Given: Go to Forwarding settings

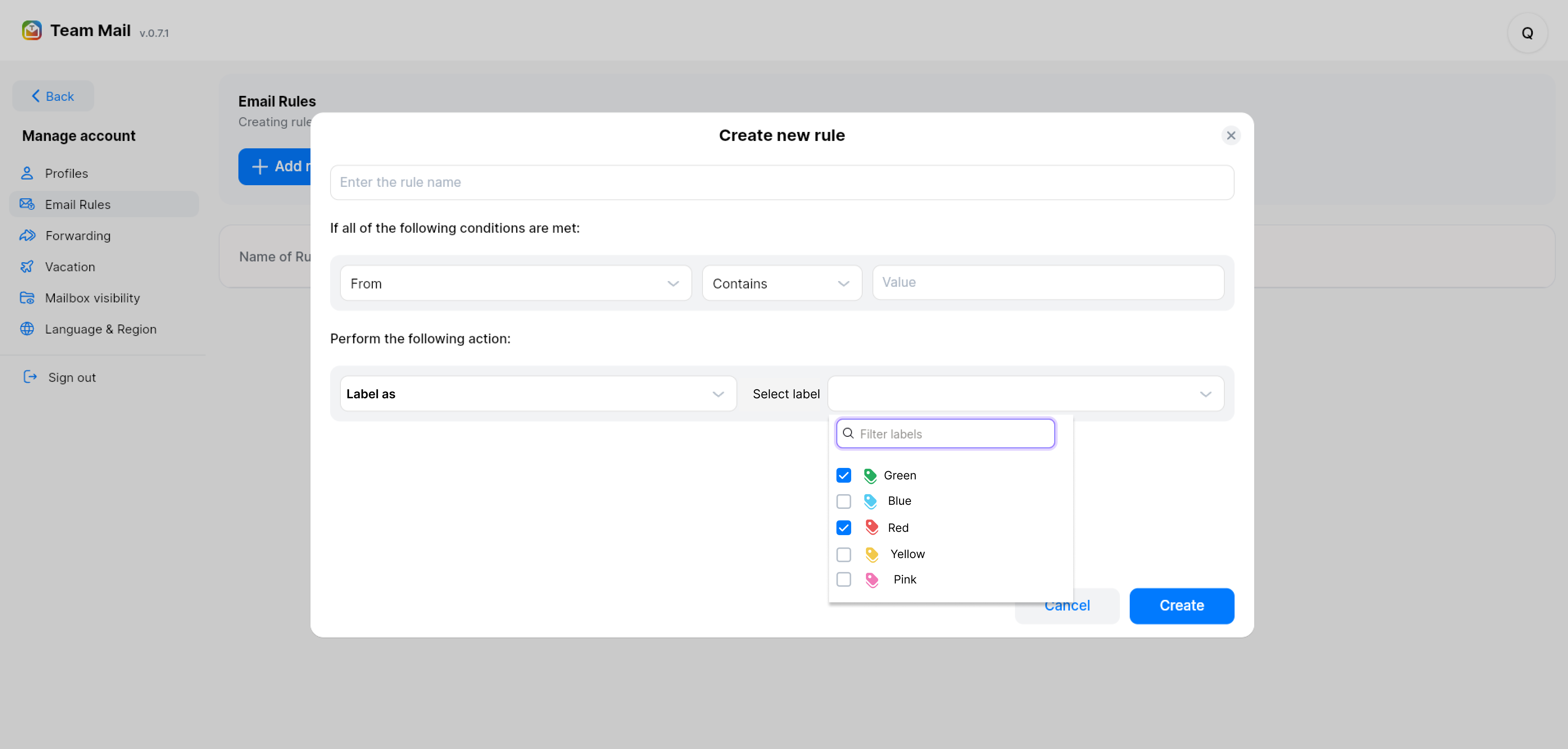Looking at the screenshot, I should tap(104, 236).
